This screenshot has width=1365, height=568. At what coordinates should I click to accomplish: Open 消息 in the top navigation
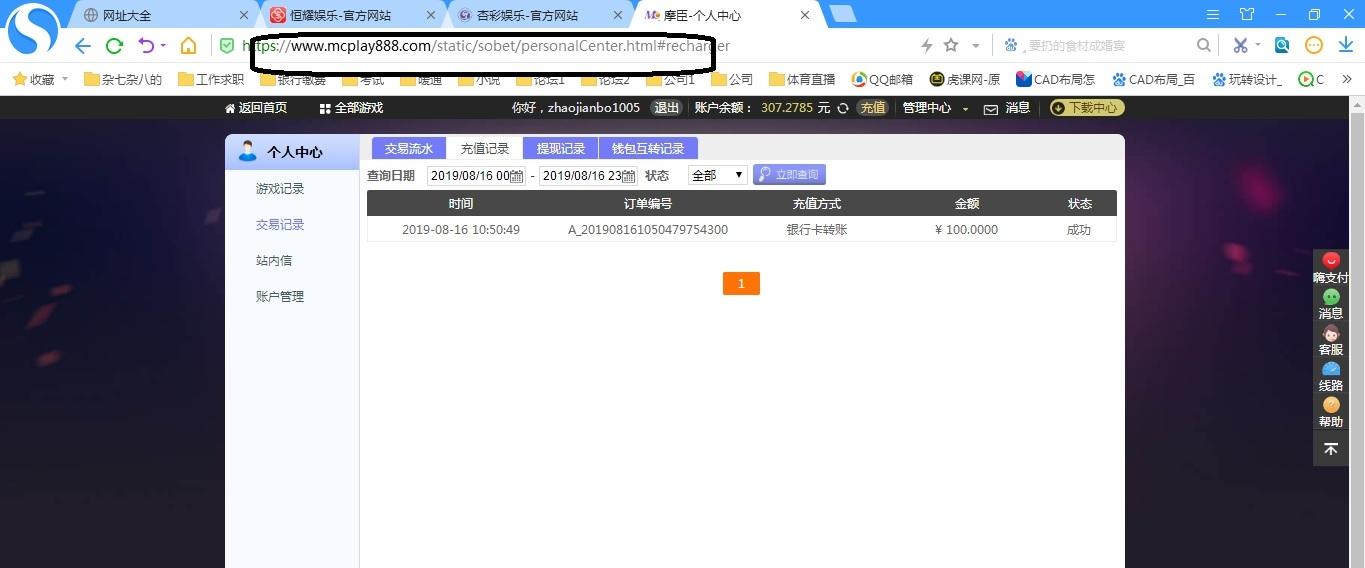click(1007, 108)
